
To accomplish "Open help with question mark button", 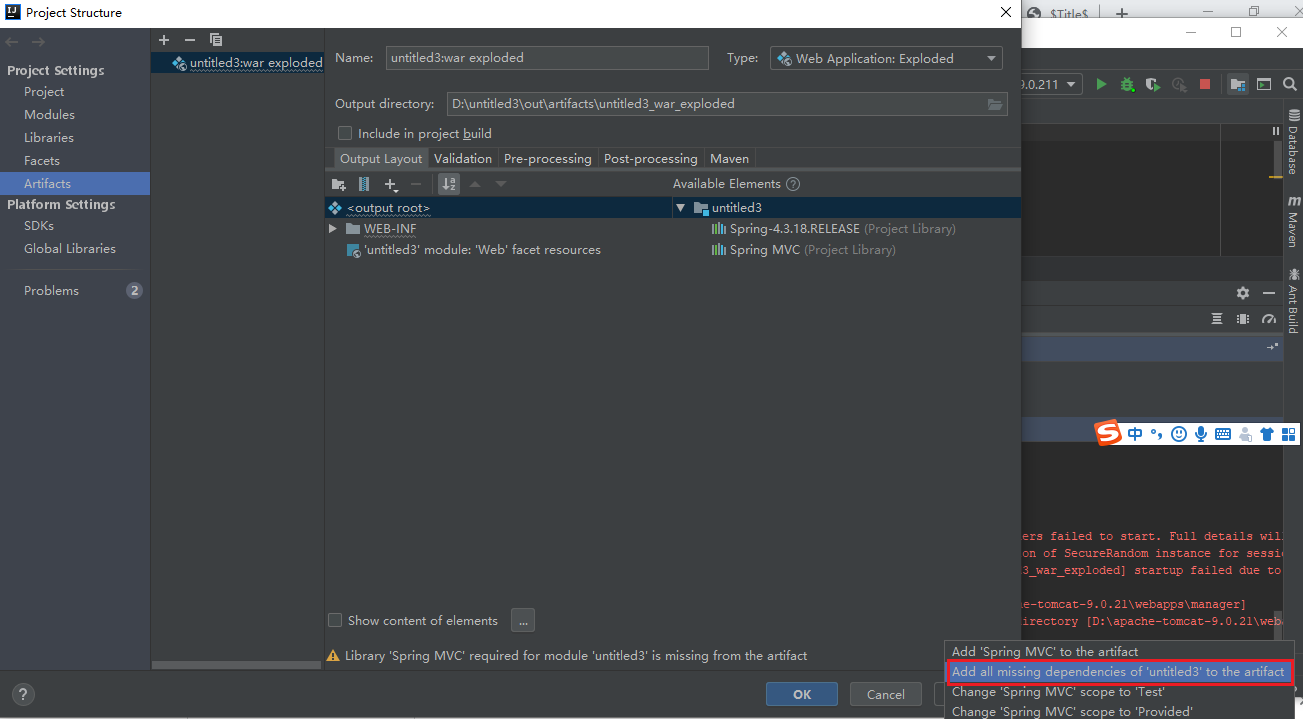I will [23, 694].
